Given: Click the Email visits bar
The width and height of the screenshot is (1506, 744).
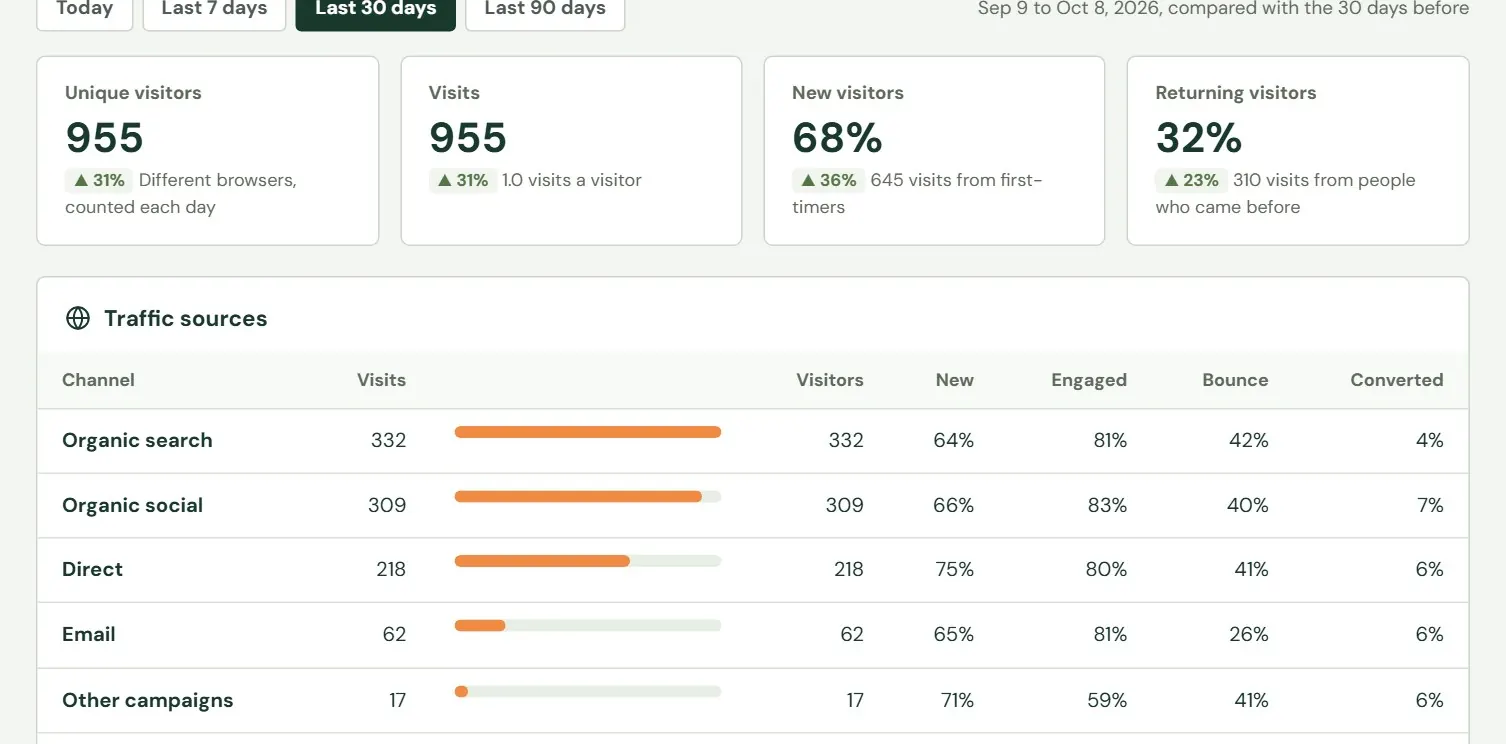Looking at the screenshot, I should [x=588, y=626].
